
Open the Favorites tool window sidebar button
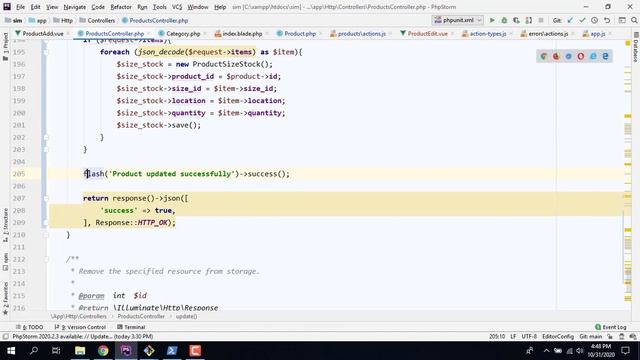coord(5,298)
